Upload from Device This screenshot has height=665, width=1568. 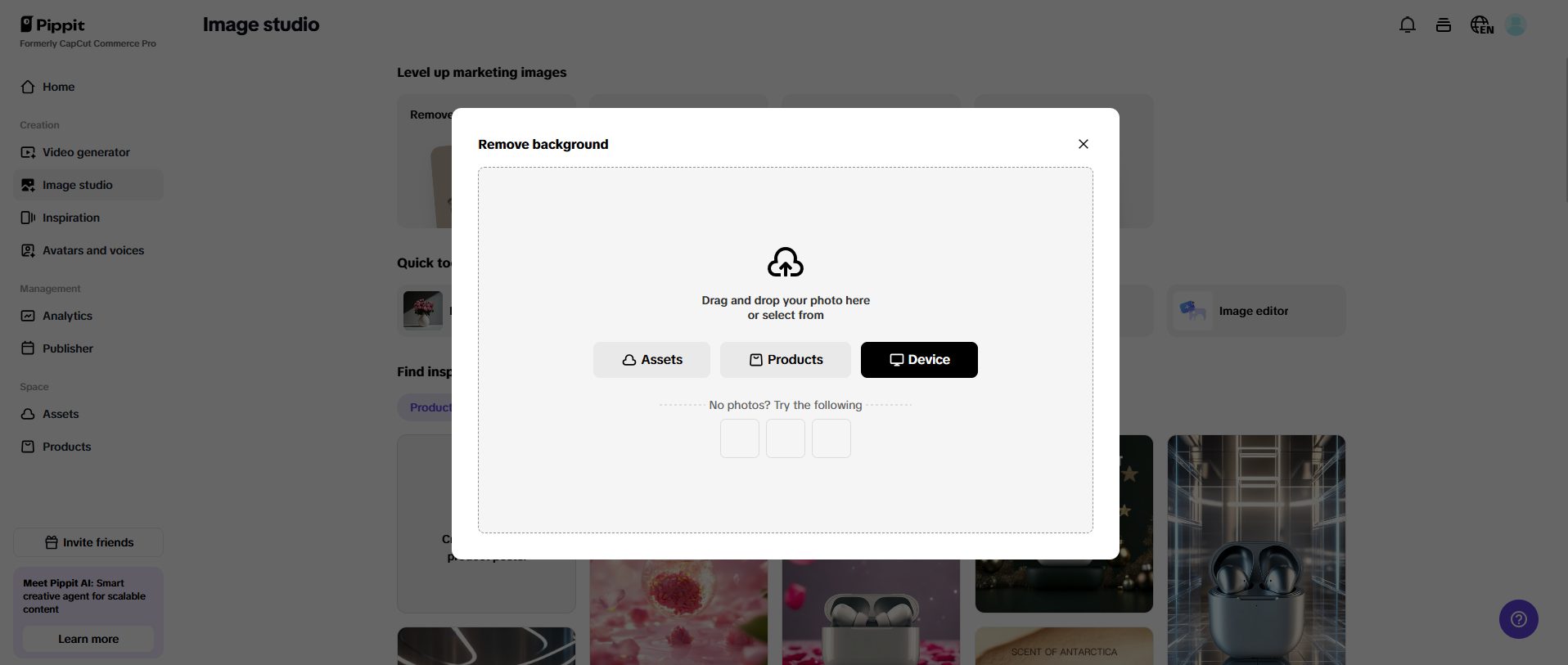click(919, 360)
